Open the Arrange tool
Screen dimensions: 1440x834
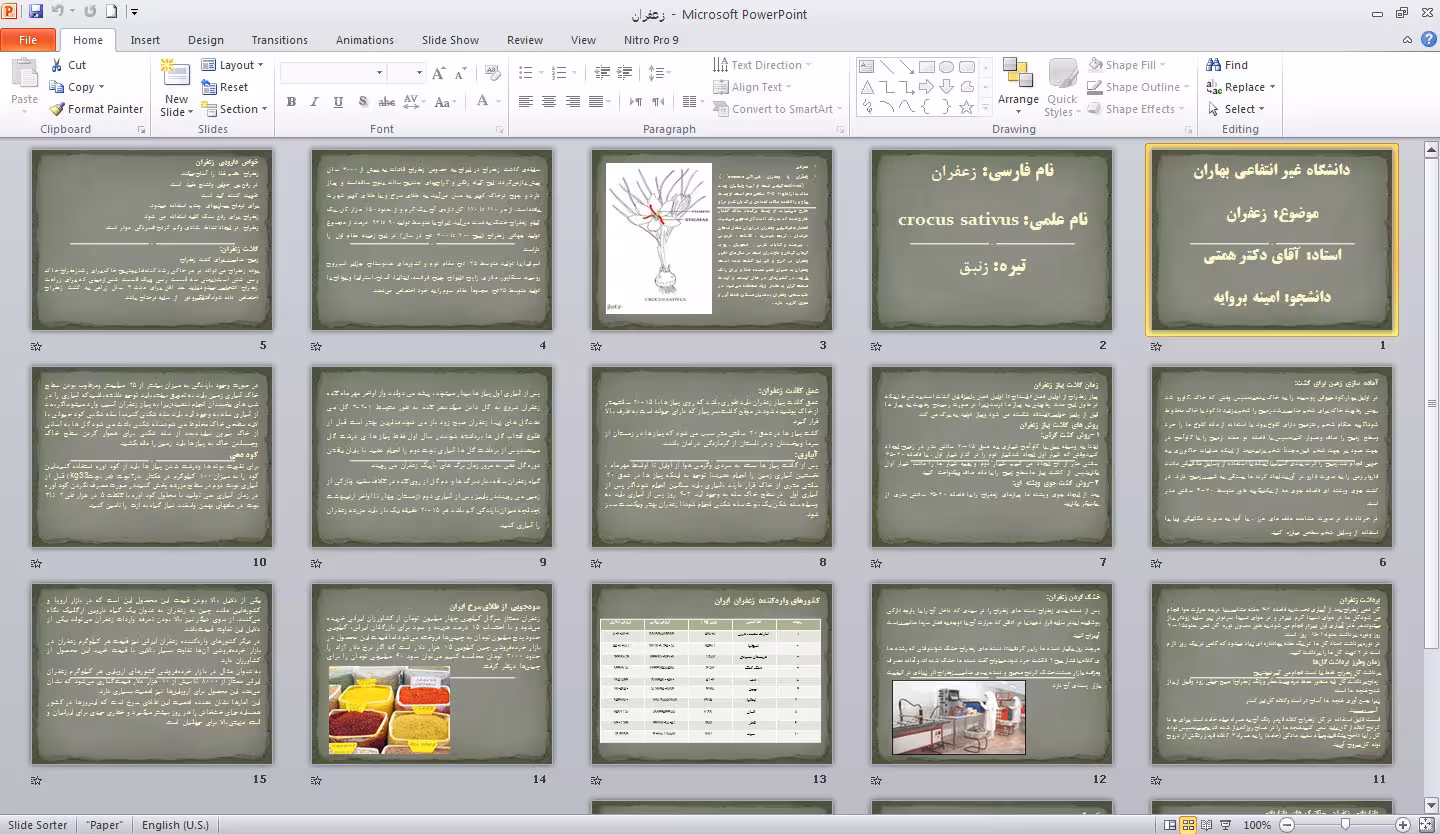point(1018,85)
